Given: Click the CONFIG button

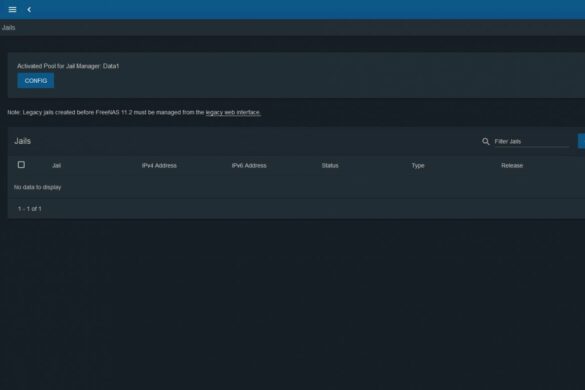Looking at the screenshot, I should (35, 81).
